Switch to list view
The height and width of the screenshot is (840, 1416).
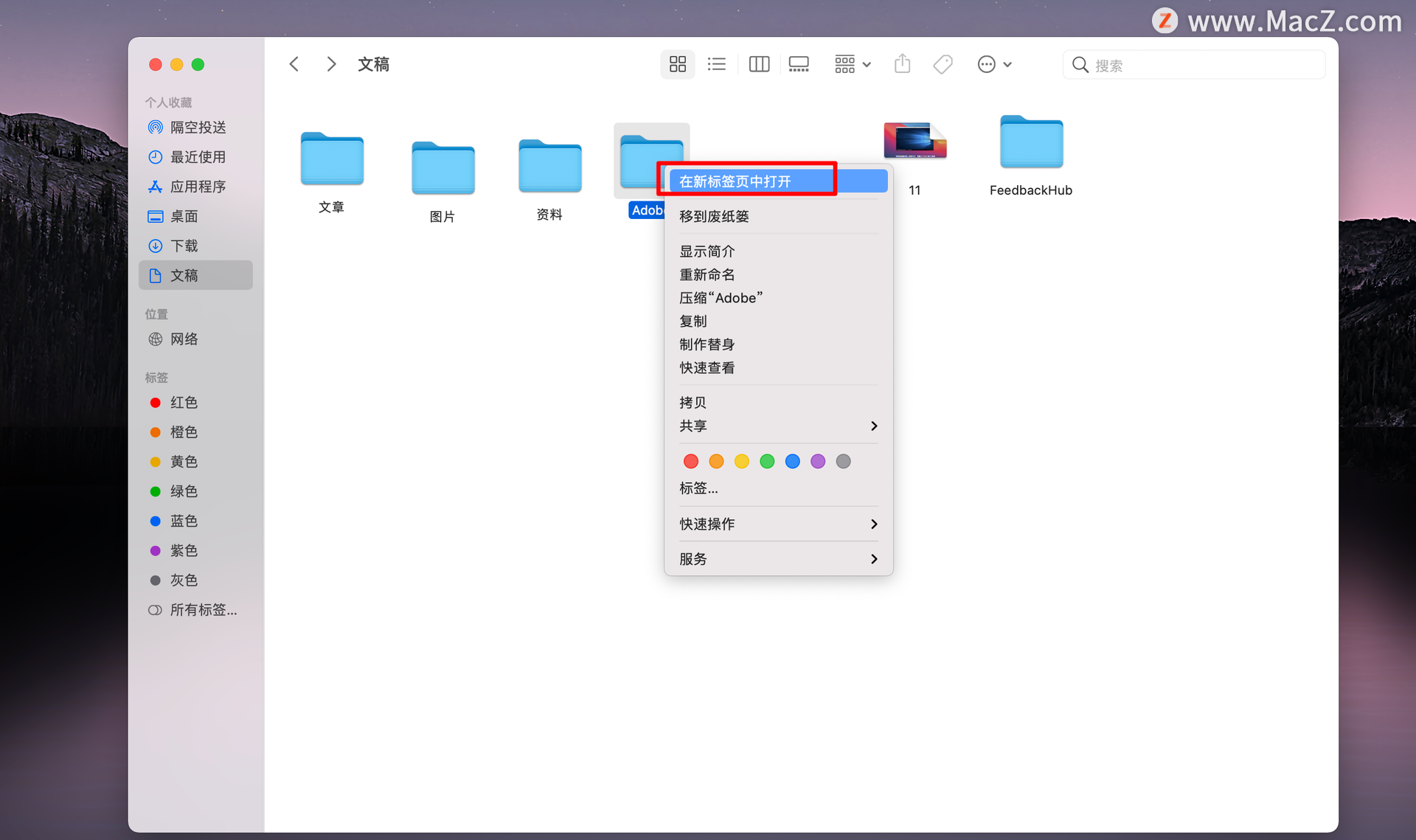coord(716,65)
